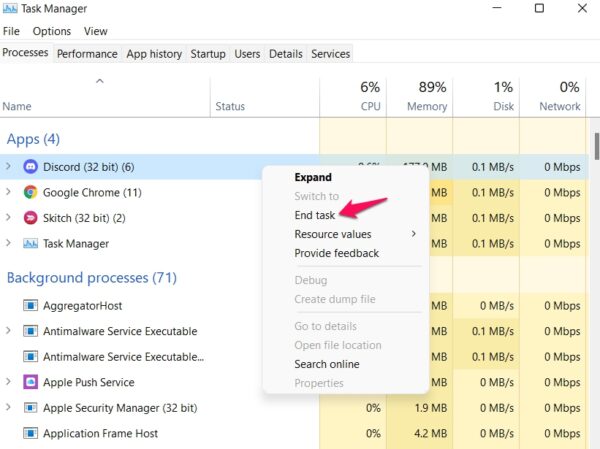The width and height of the screenshot is (600, 449).
Task: Expand the Task Manager app row
Action: [8, 243]
